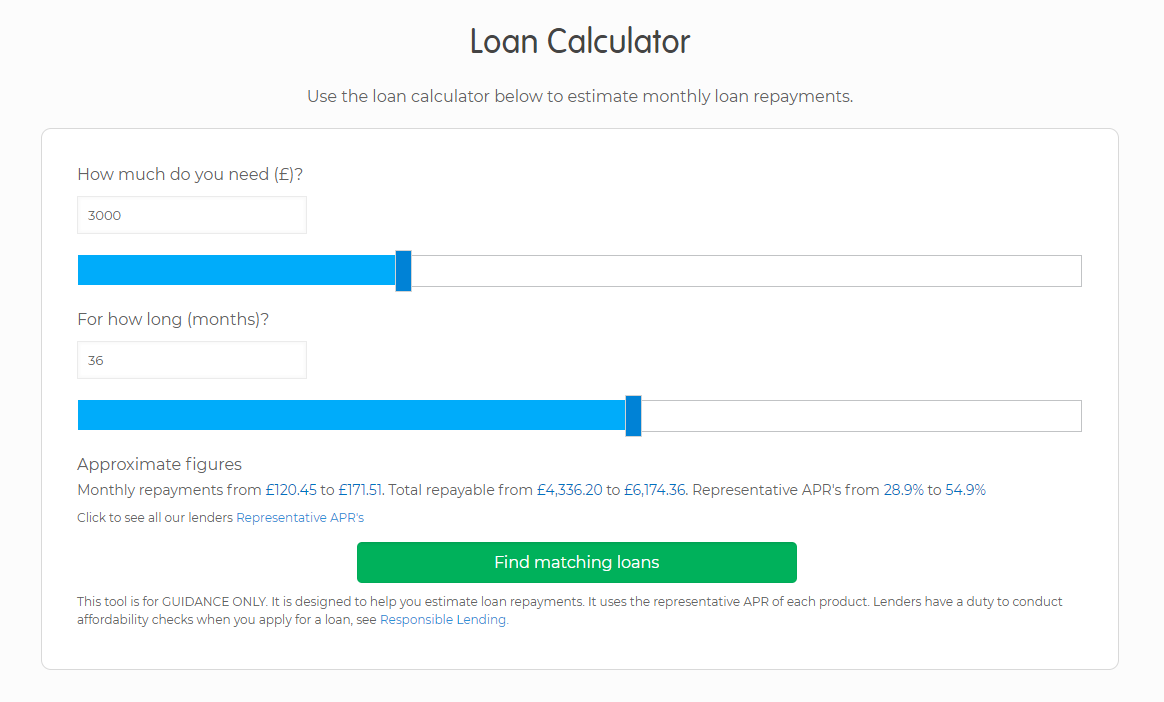This screenshot has width=1164, height=702.
Task: Click the loan amount slider handle
Action: pos(403,271)
